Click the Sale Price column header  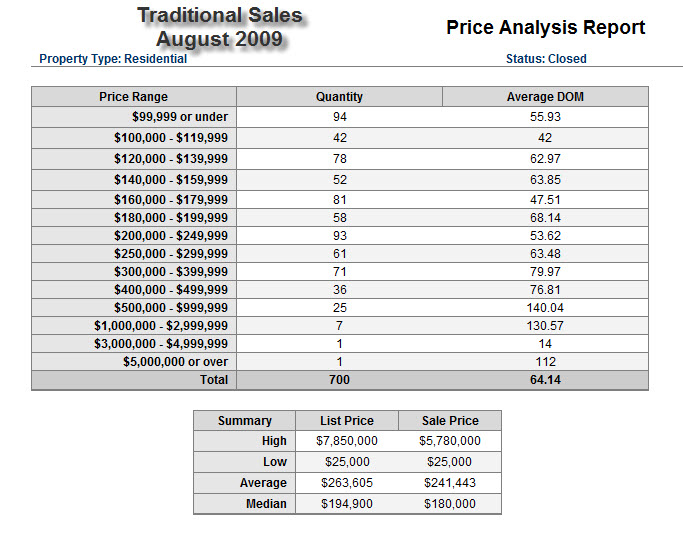pyautogui.click(x=449, y=421)
